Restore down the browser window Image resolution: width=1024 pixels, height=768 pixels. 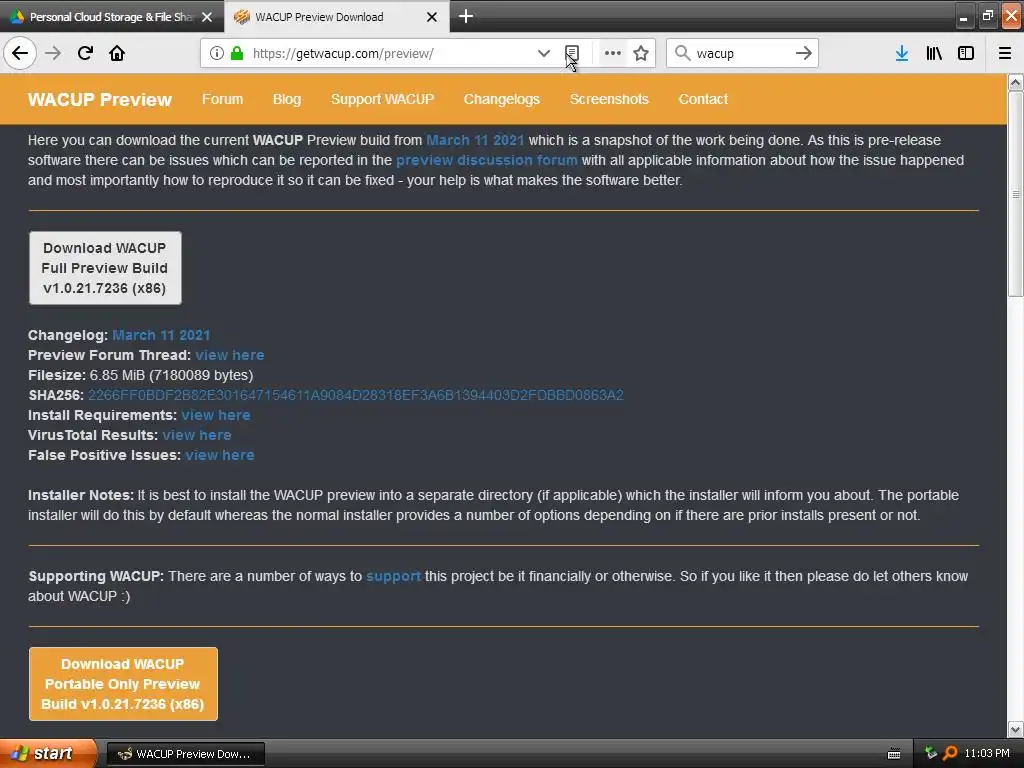(987, 16)
